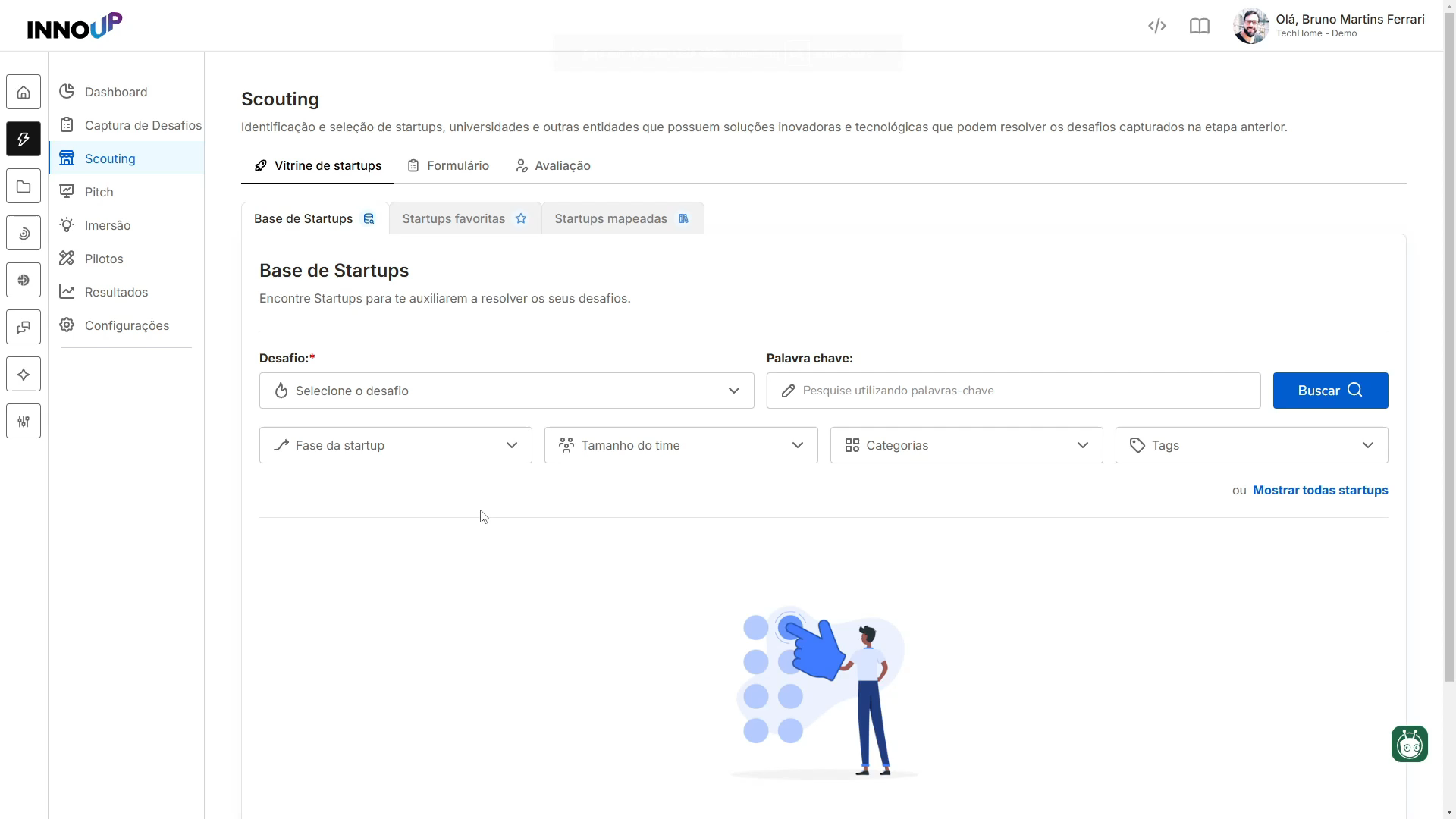The image size is (1456, 819).
Task: Open the Categorias dropdown
Action: 966,445
